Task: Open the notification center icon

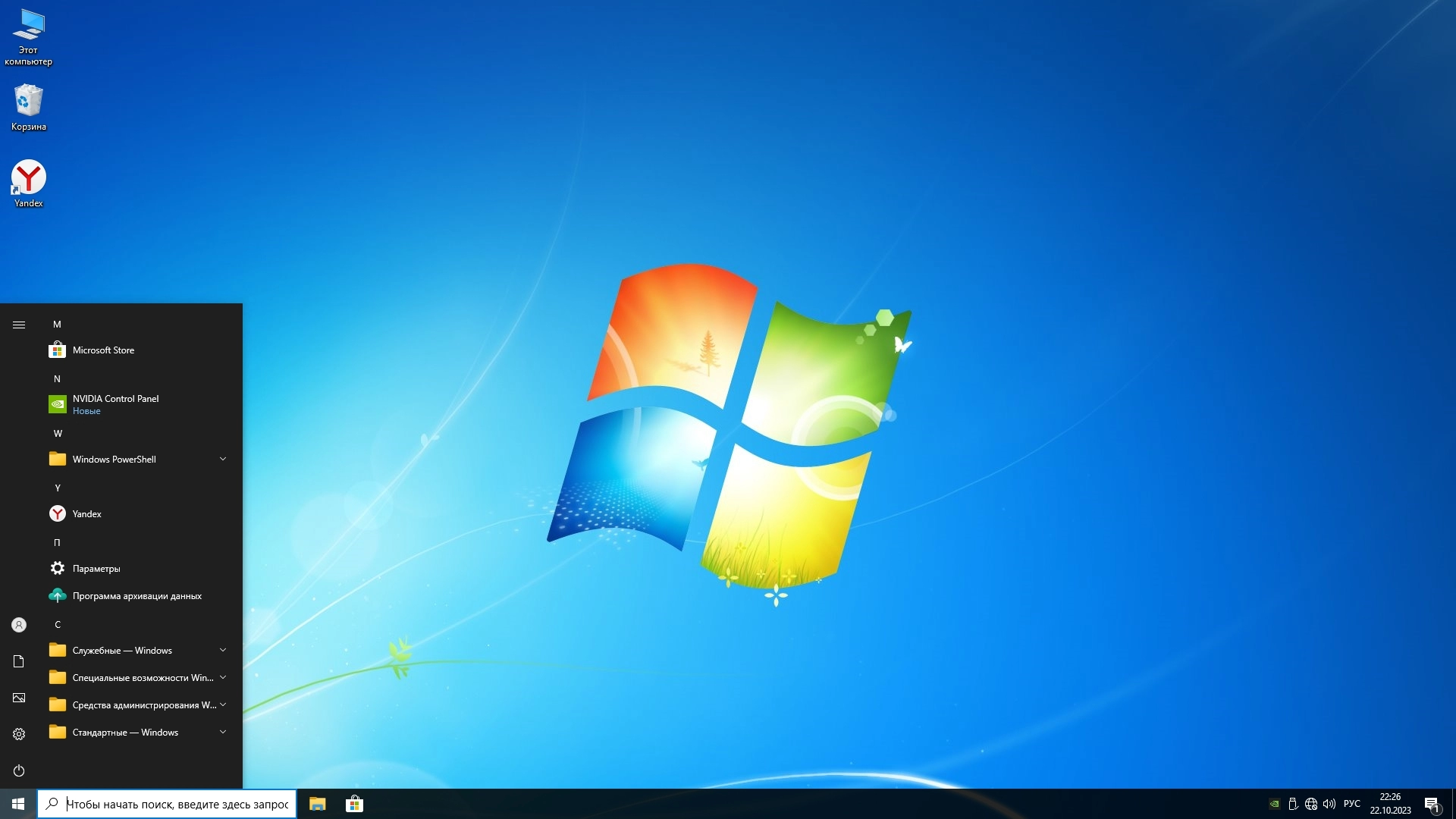Action: pos(1432,804)
